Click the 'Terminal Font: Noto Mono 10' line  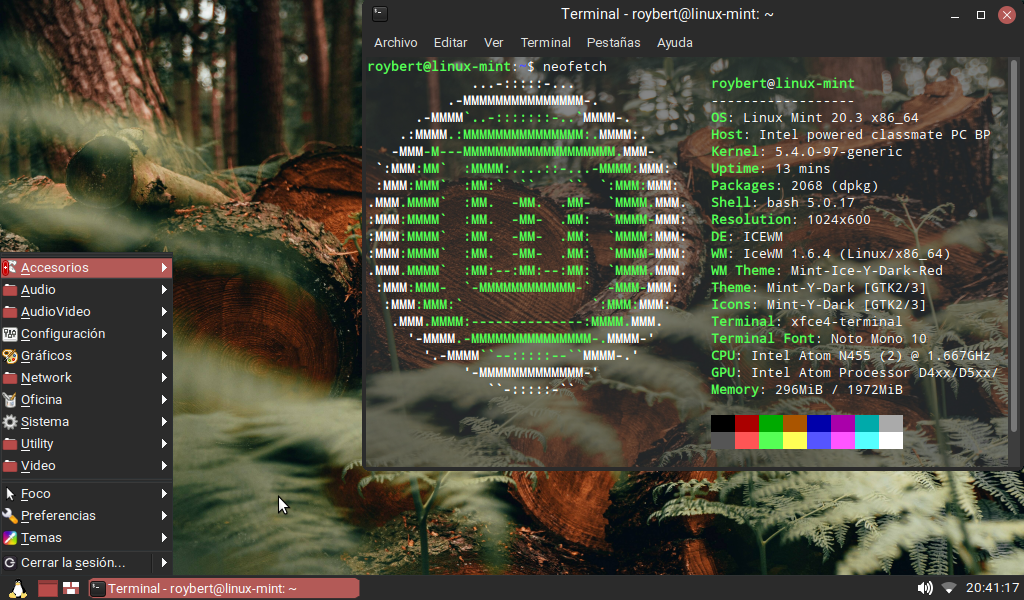(819, 338)
